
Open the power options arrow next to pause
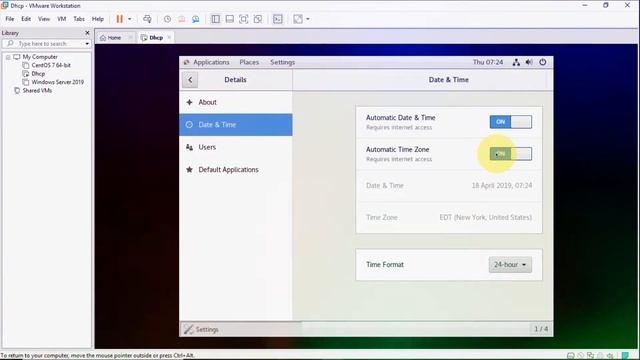pyautogui.click(x=130, y=19)
